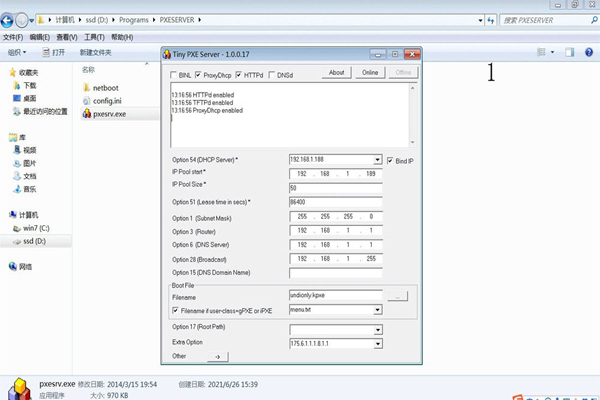The width and height of the screenshot is (600, 400).
Task: Toggle Filename if user-class=gPXE or iPXE checkbox
Action: [x=175, y=310]
